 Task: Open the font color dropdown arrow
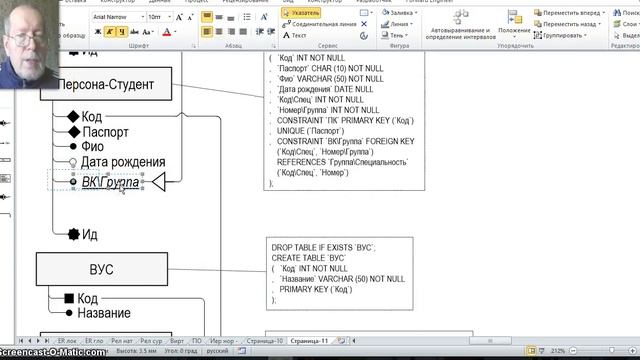coord(176,31)
